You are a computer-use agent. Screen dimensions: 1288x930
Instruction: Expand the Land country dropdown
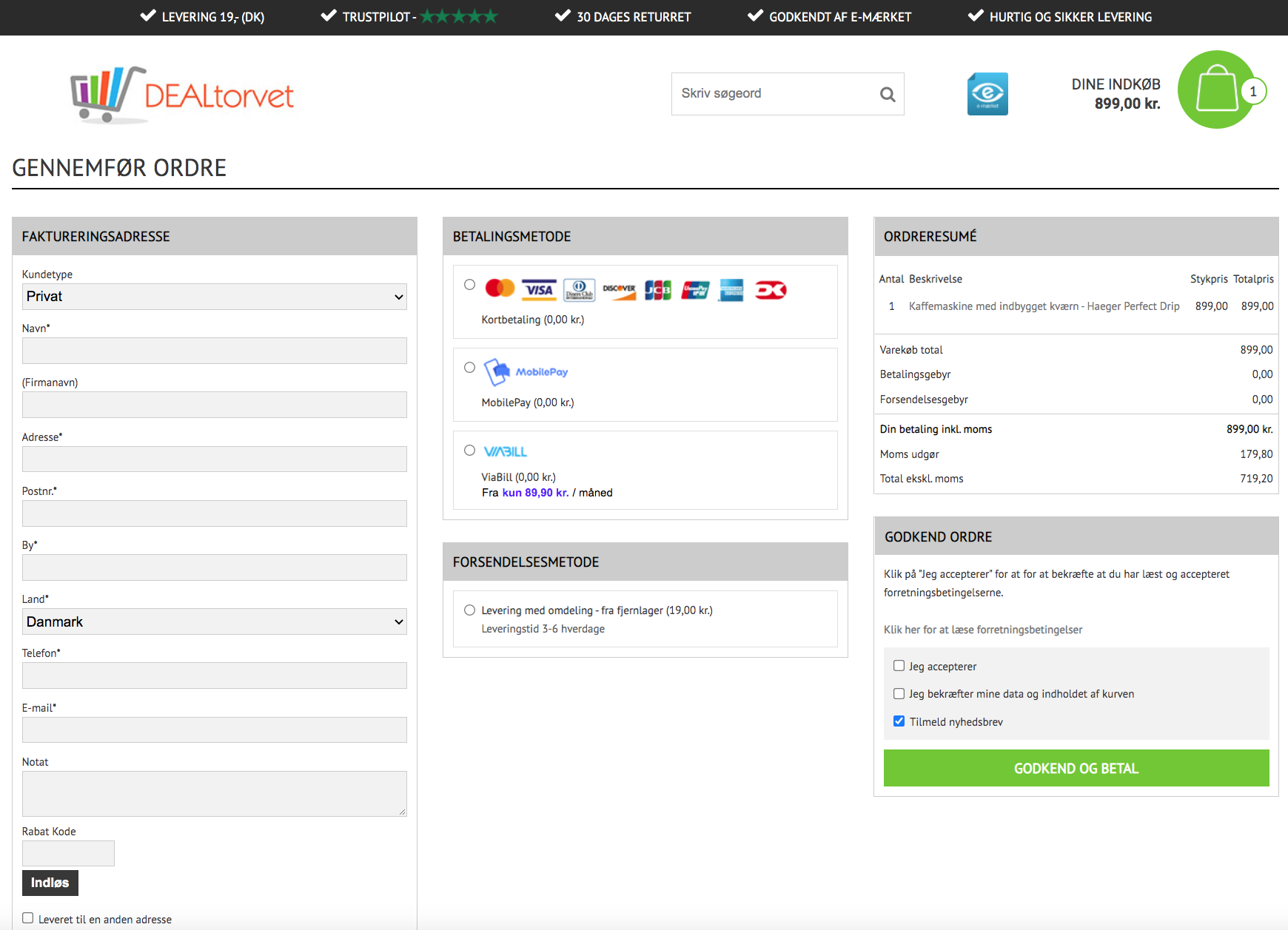point(214,621)
